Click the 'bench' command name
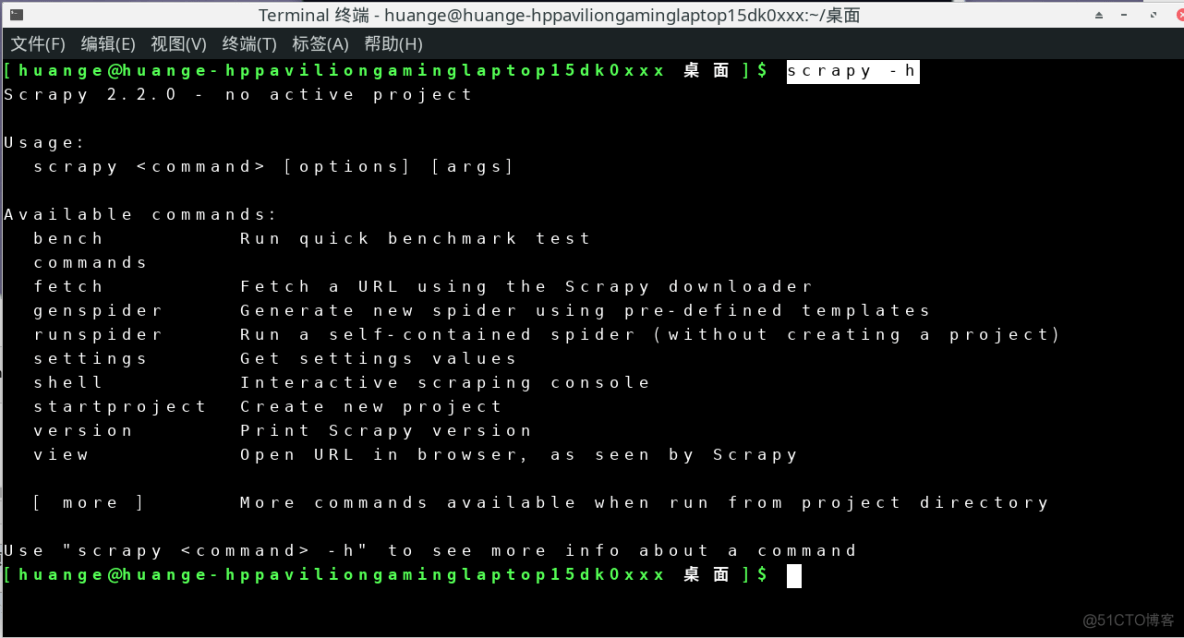The image size is (1184, 638). 68,239
